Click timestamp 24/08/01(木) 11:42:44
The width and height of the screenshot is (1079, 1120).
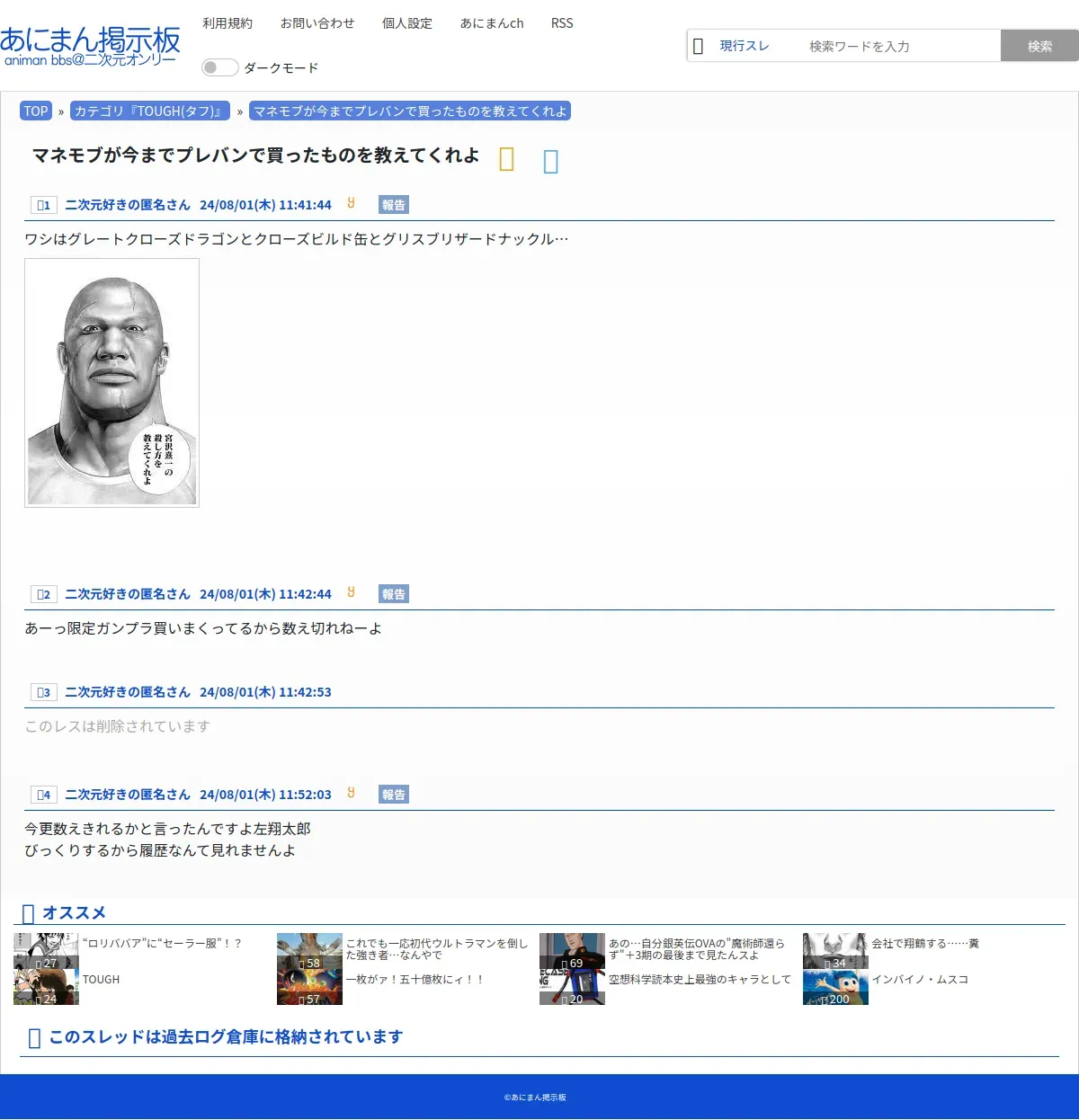tap(265, 594)
